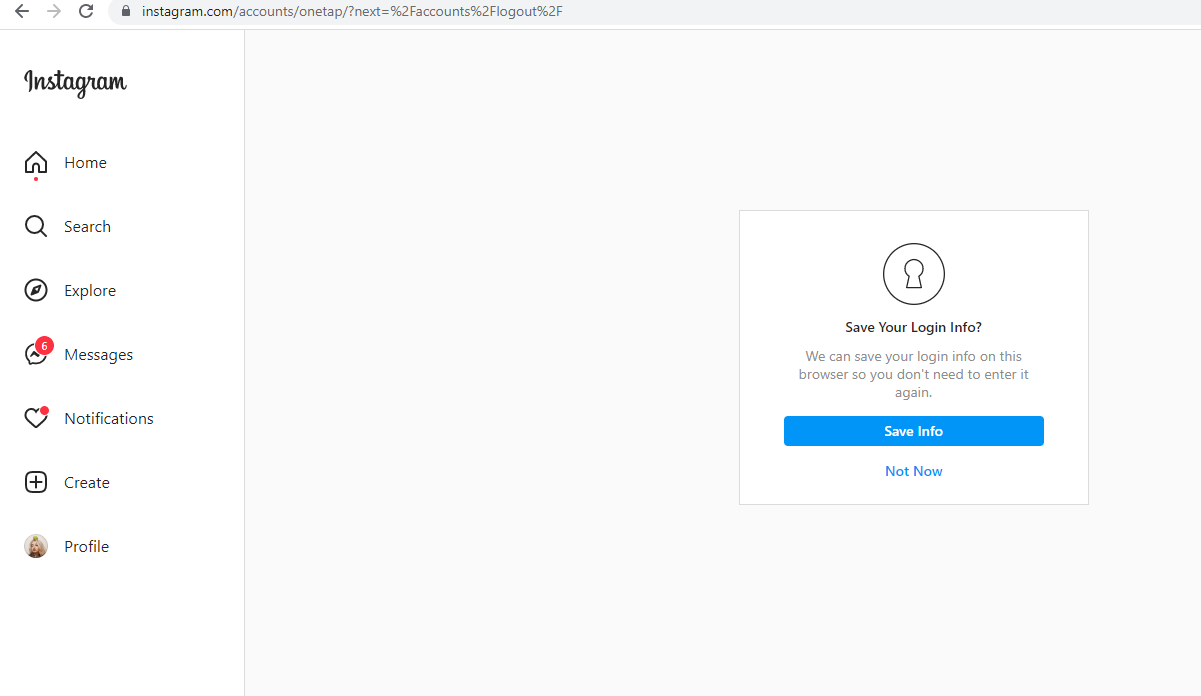Viewport: 1201px width, 696px height.
Task: Click the Explore compass icon
Action: click(36, 291)
